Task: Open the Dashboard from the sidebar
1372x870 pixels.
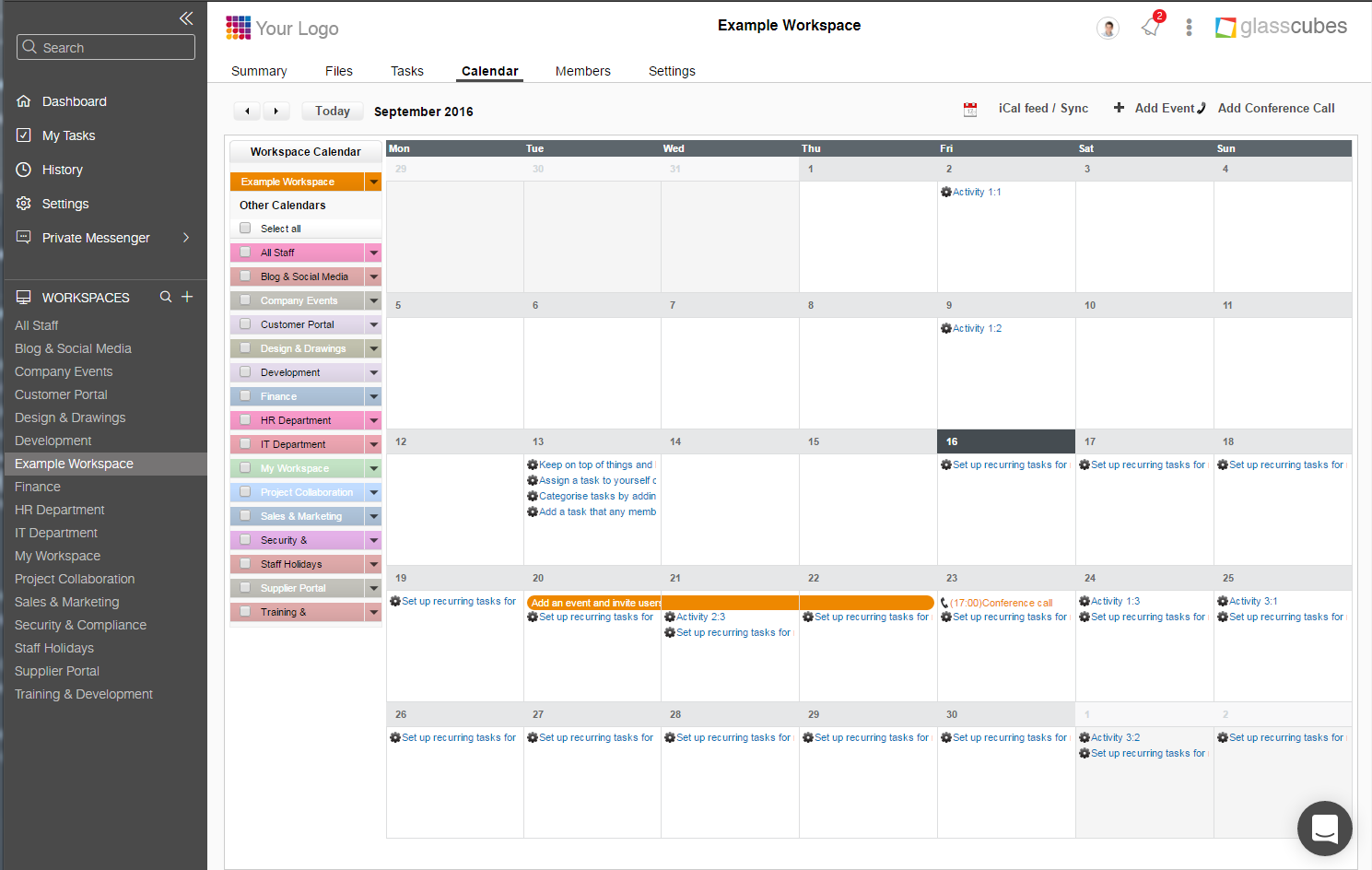Action: point(74,101)
